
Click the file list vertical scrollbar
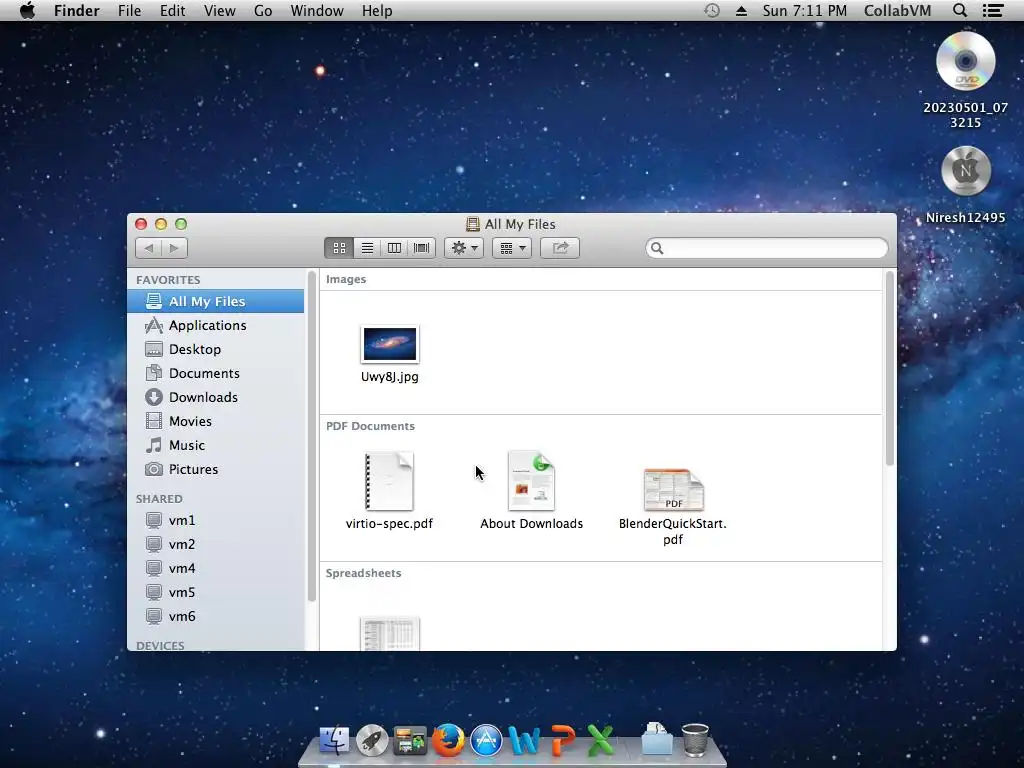click(889, 369)
